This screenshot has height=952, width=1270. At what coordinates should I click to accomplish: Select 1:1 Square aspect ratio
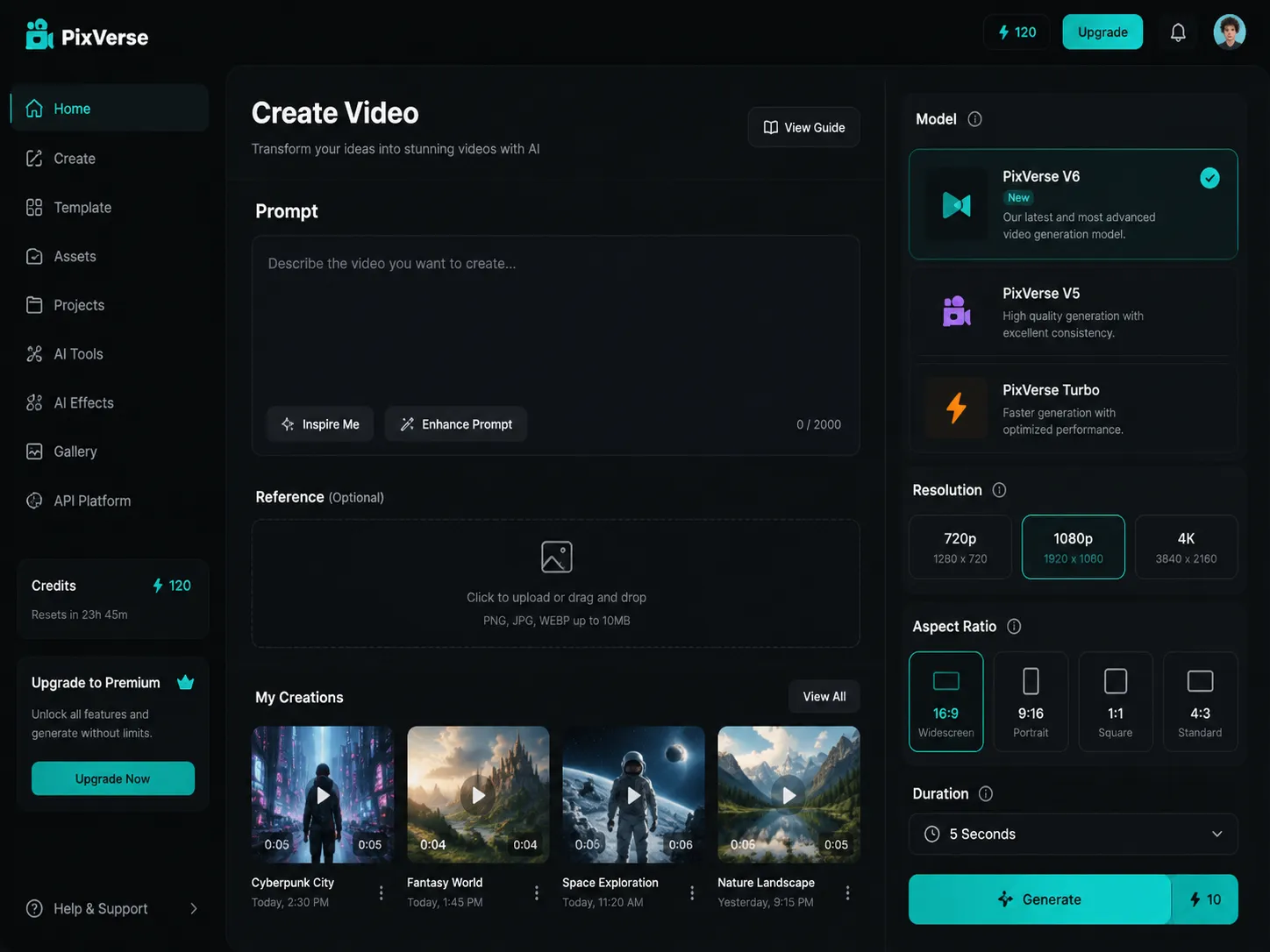1116,701
